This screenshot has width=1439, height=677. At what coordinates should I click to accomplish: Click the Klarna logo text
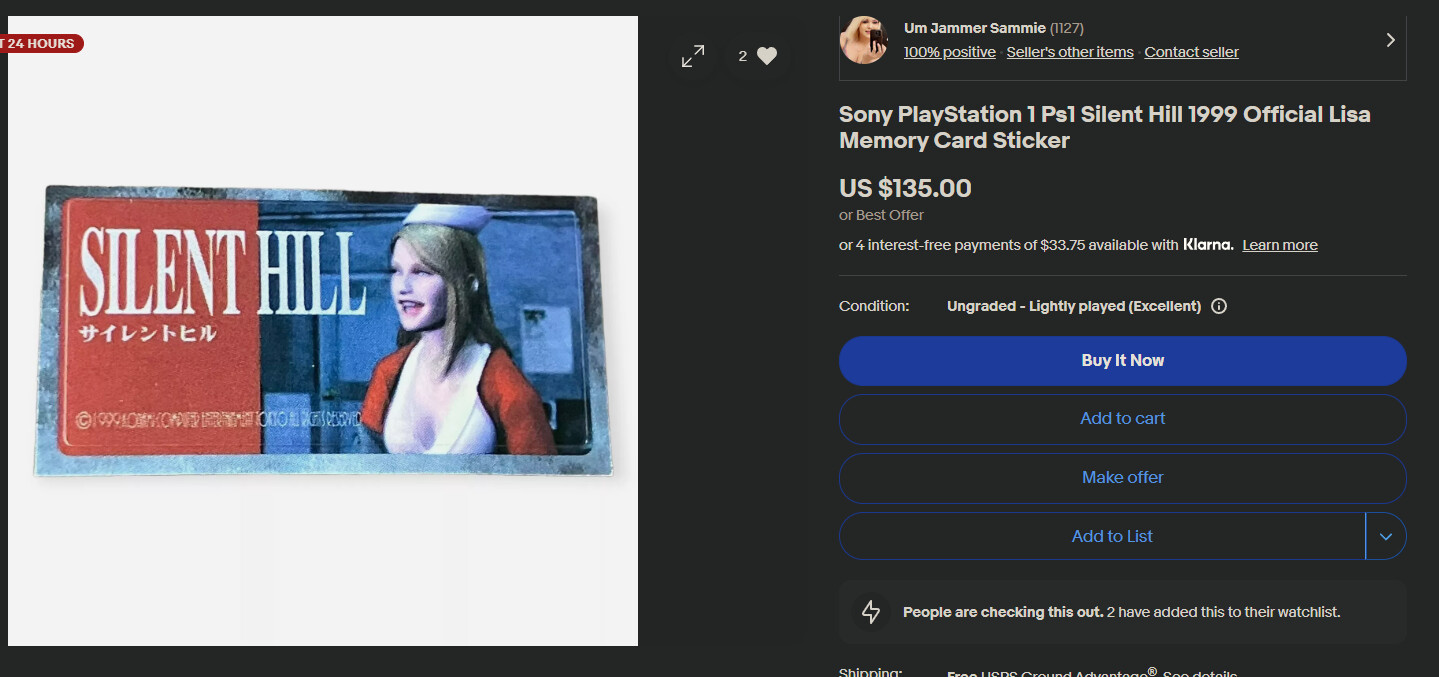tap(1208, 245)
